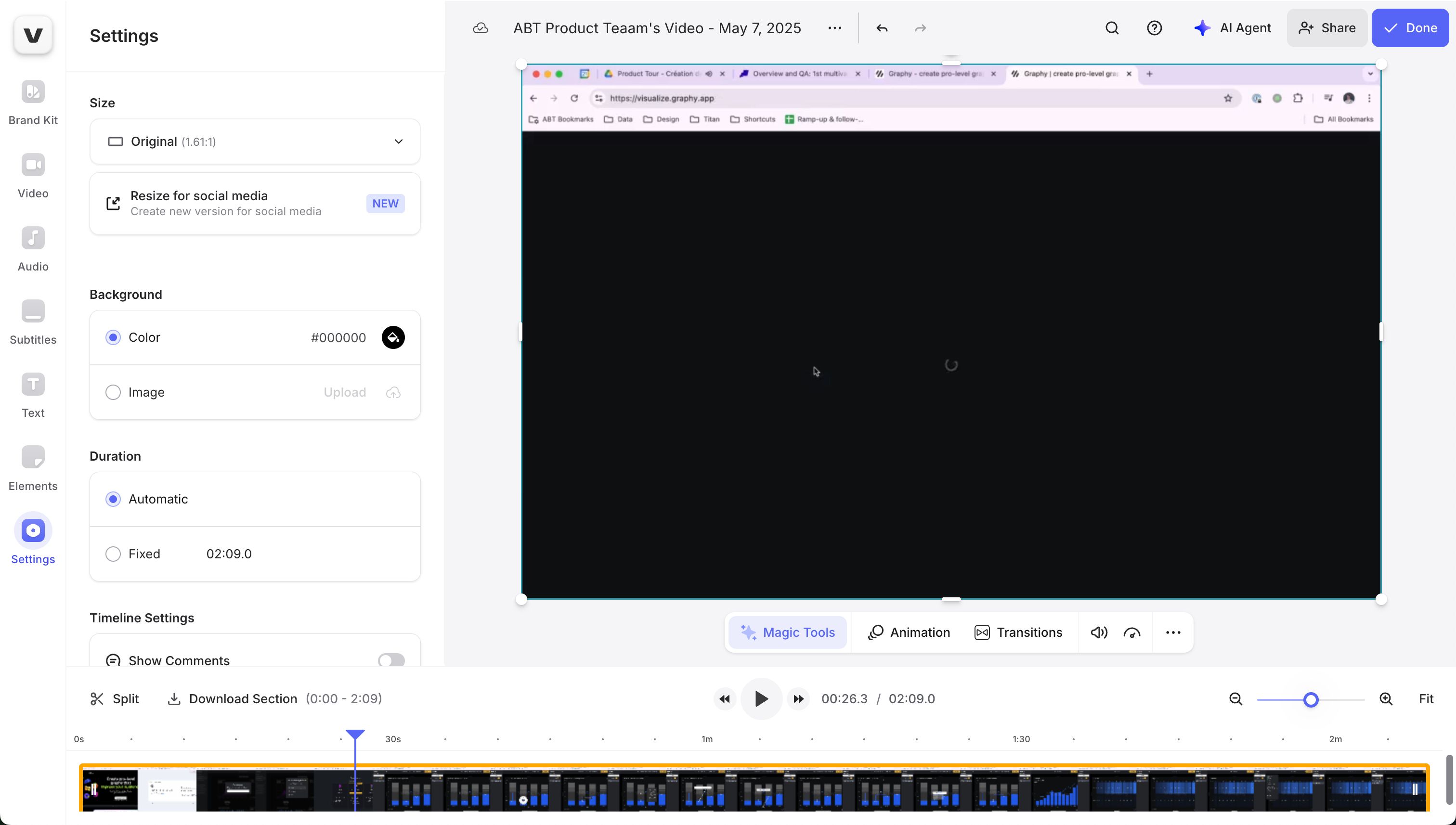1456x825 pixels.
Task: Click the undo arrow icon
Action: tap(881, 28)
